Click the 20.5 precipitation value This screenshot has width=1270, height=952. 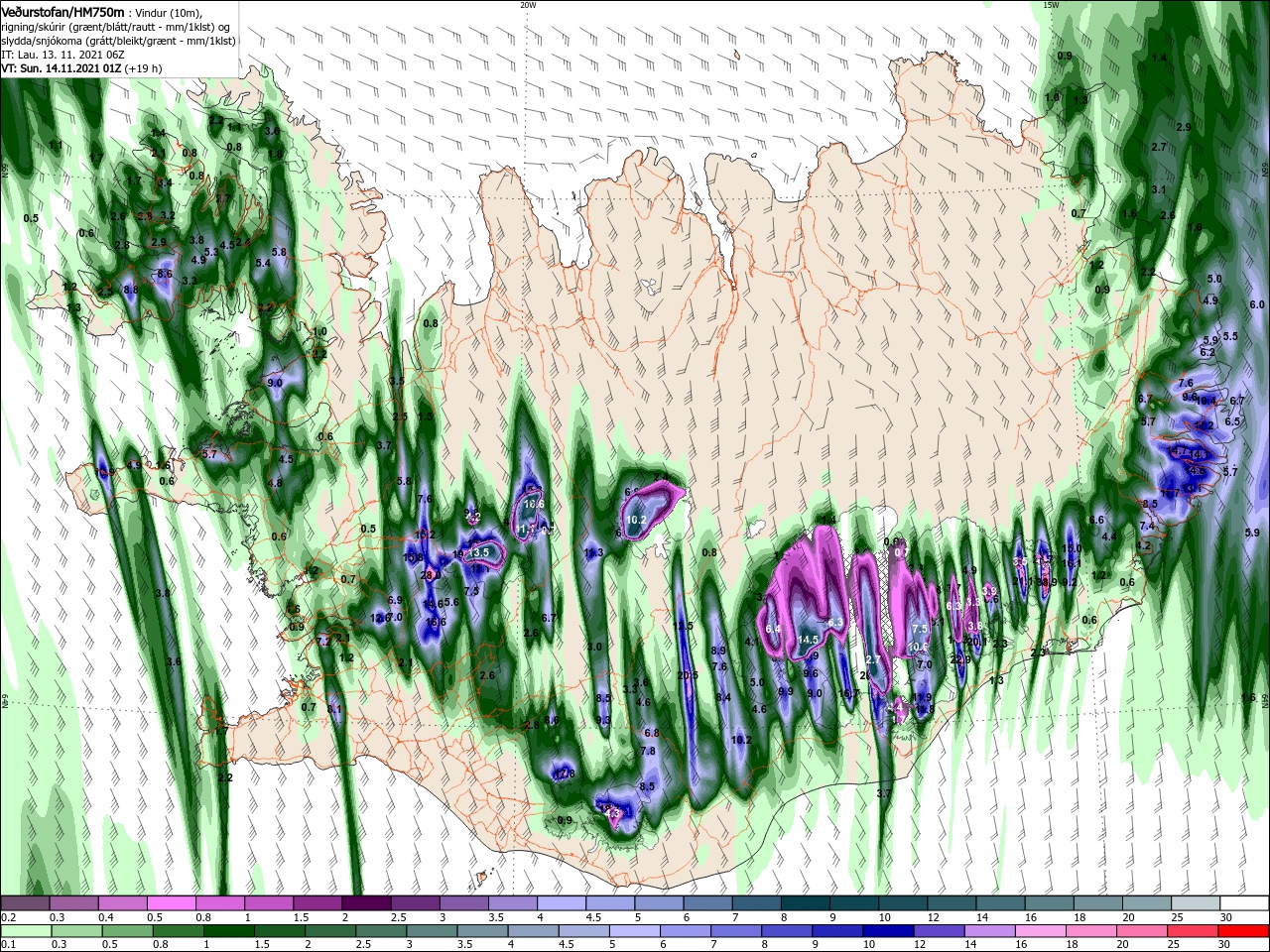point(688,675)
